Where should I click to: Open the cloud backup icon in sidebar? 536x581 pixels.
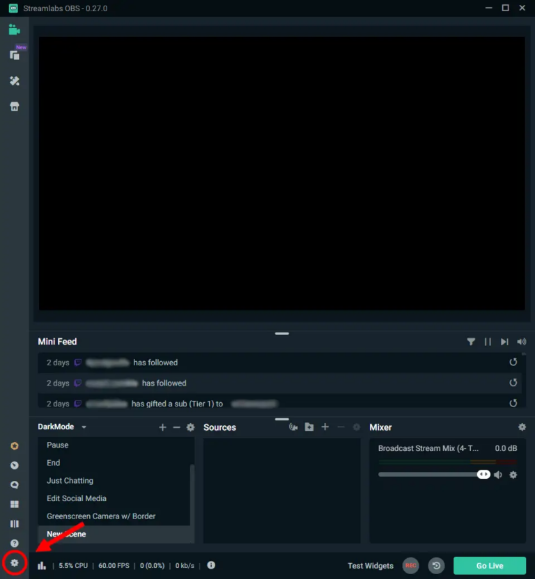click(x=14, y=485)
